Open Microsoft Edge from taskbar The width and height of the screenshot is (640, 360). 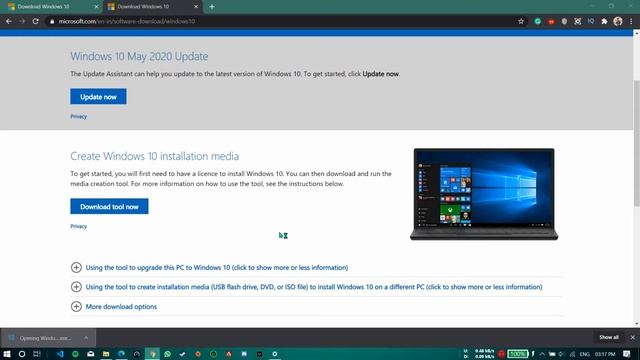point(121,354)
